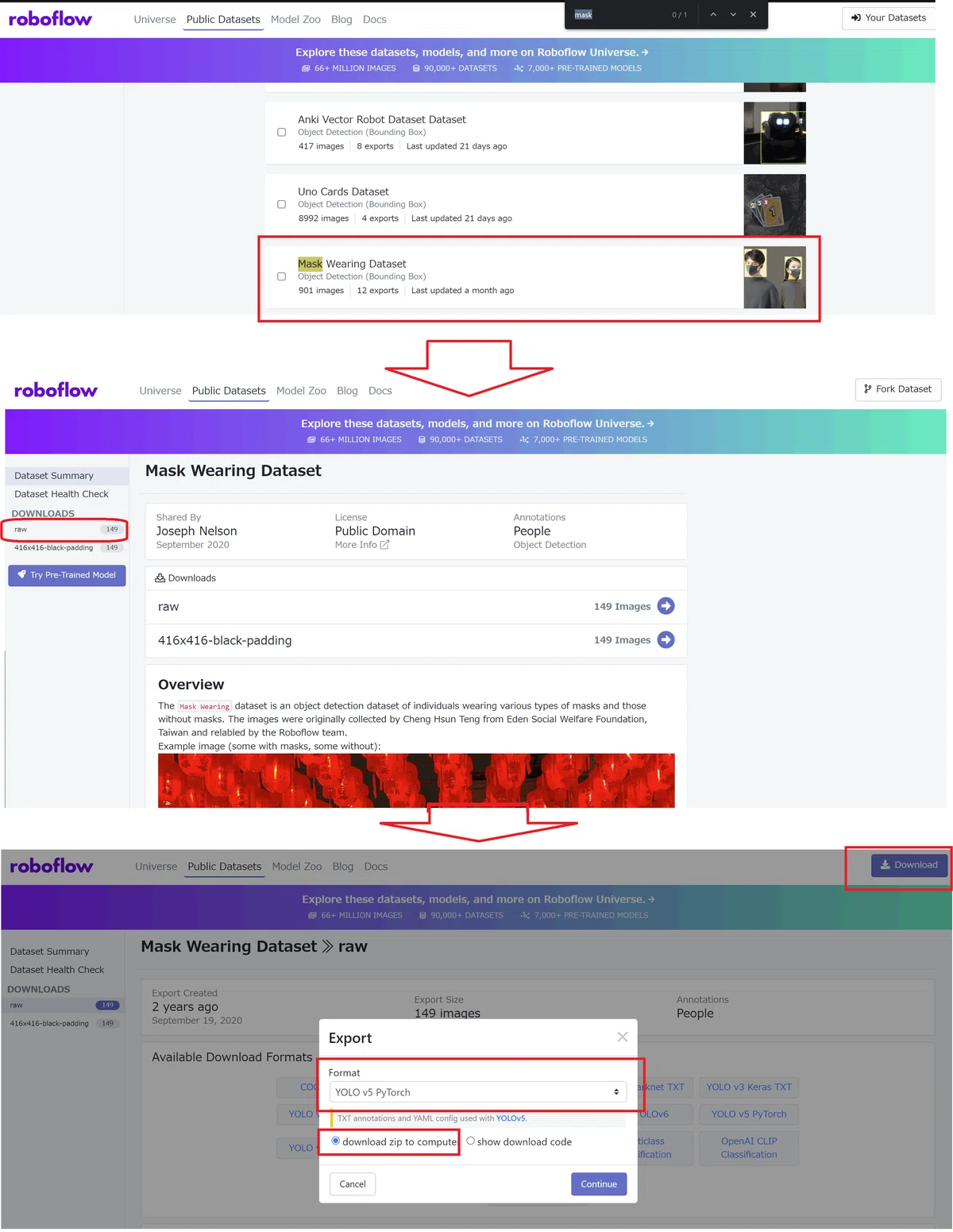The image size is (953, 1232).
Task: Choose YOLO v3 Keras TXT format button
Action: 749,1087
